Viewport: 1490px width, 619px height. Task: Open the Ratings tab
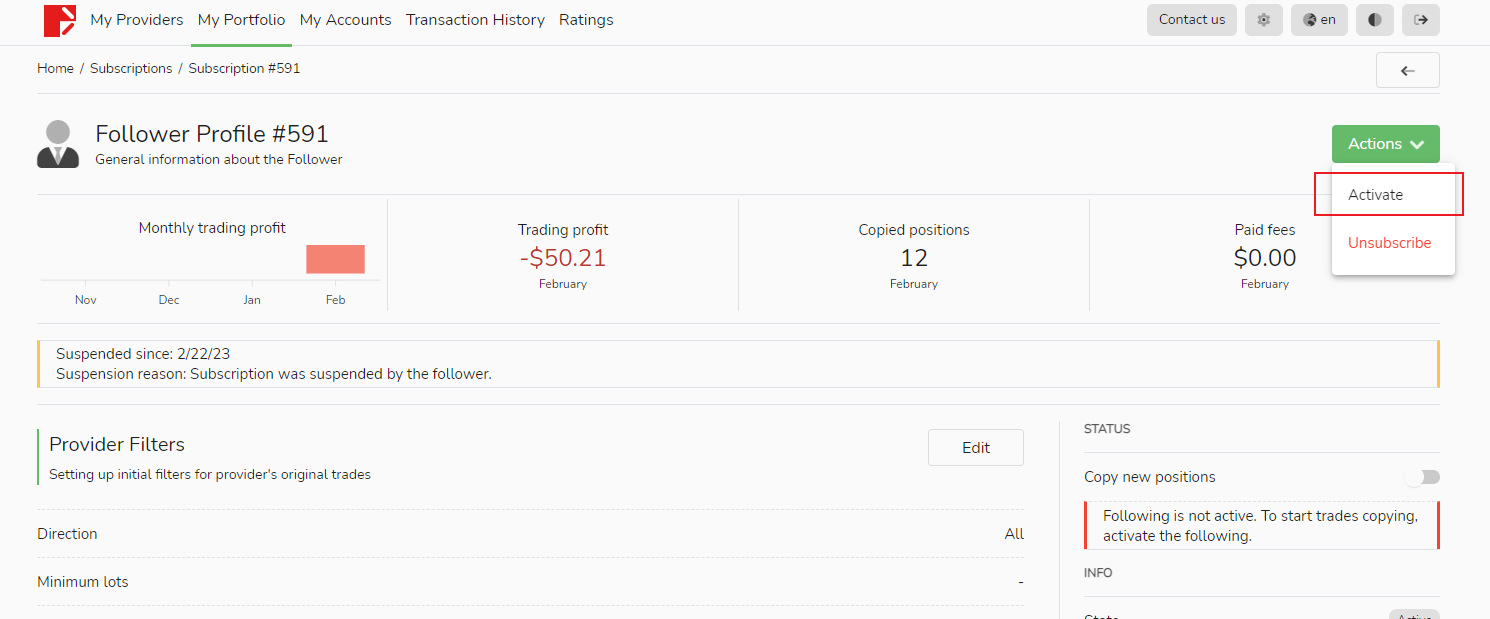(586, 20)
